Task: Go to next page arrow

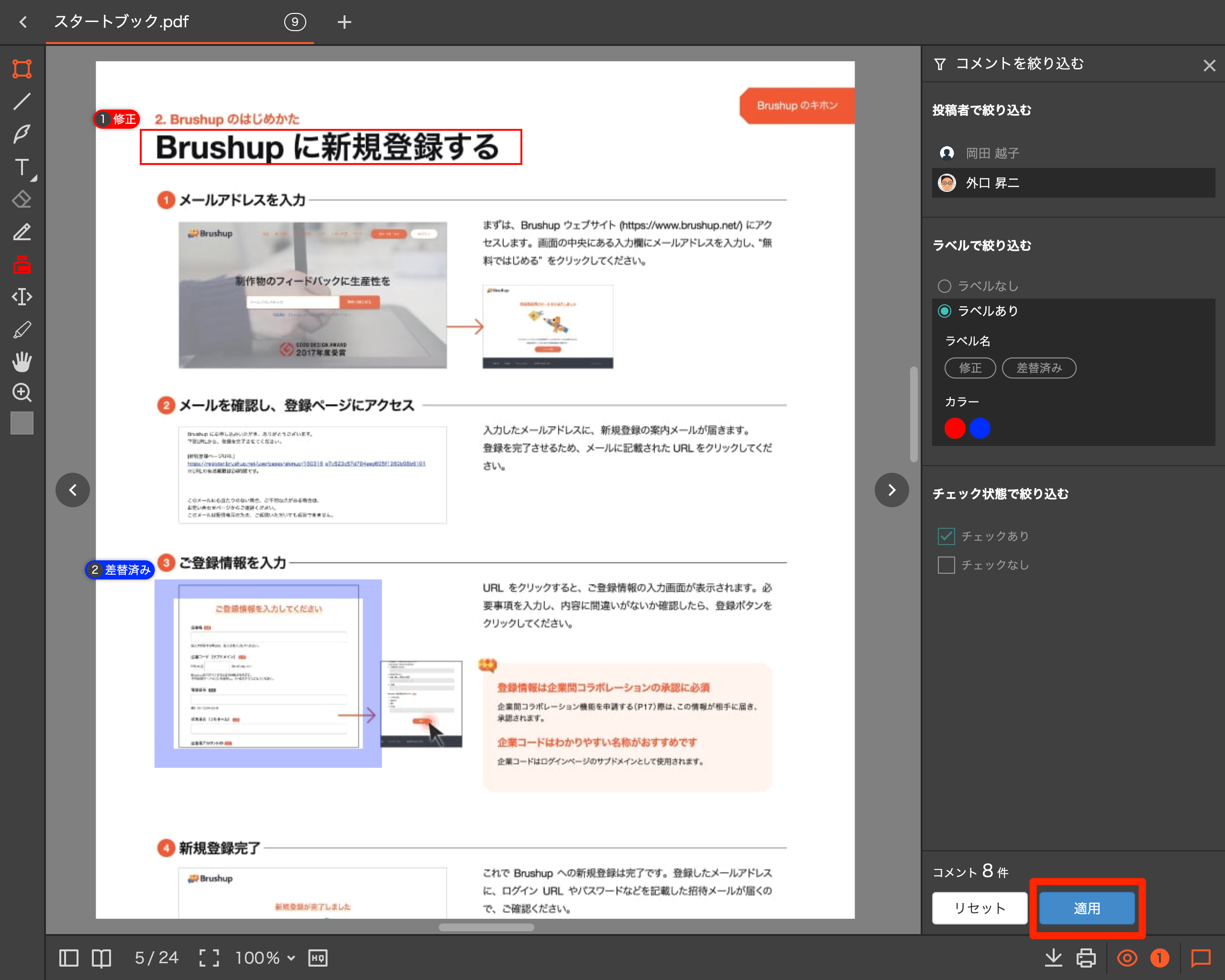Action: point(892,490)
